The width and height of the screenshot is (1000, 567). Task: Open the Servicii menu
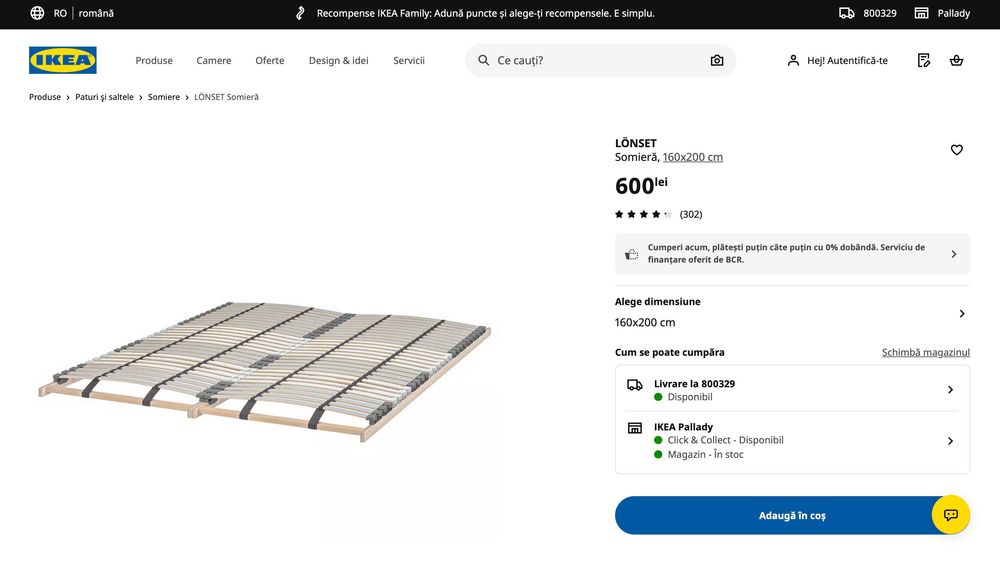click(409, 60)
